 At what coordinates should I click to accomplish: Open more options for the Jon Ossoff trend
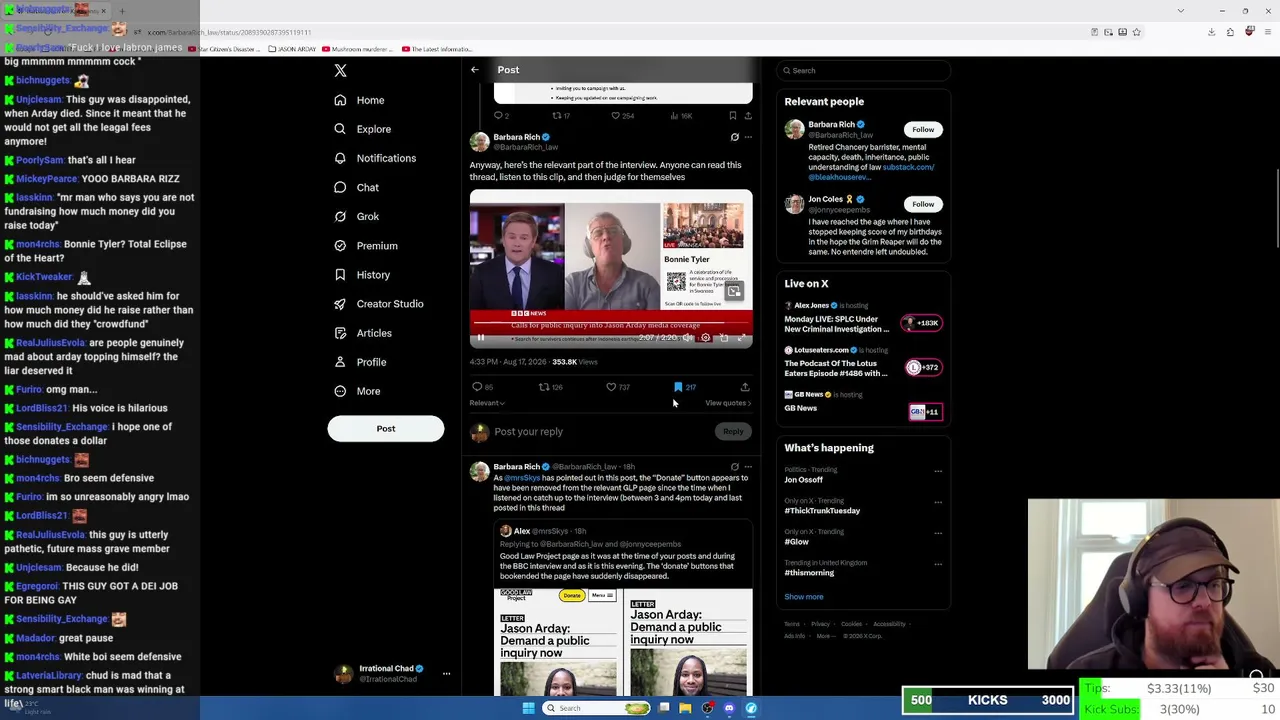[938, 471]
